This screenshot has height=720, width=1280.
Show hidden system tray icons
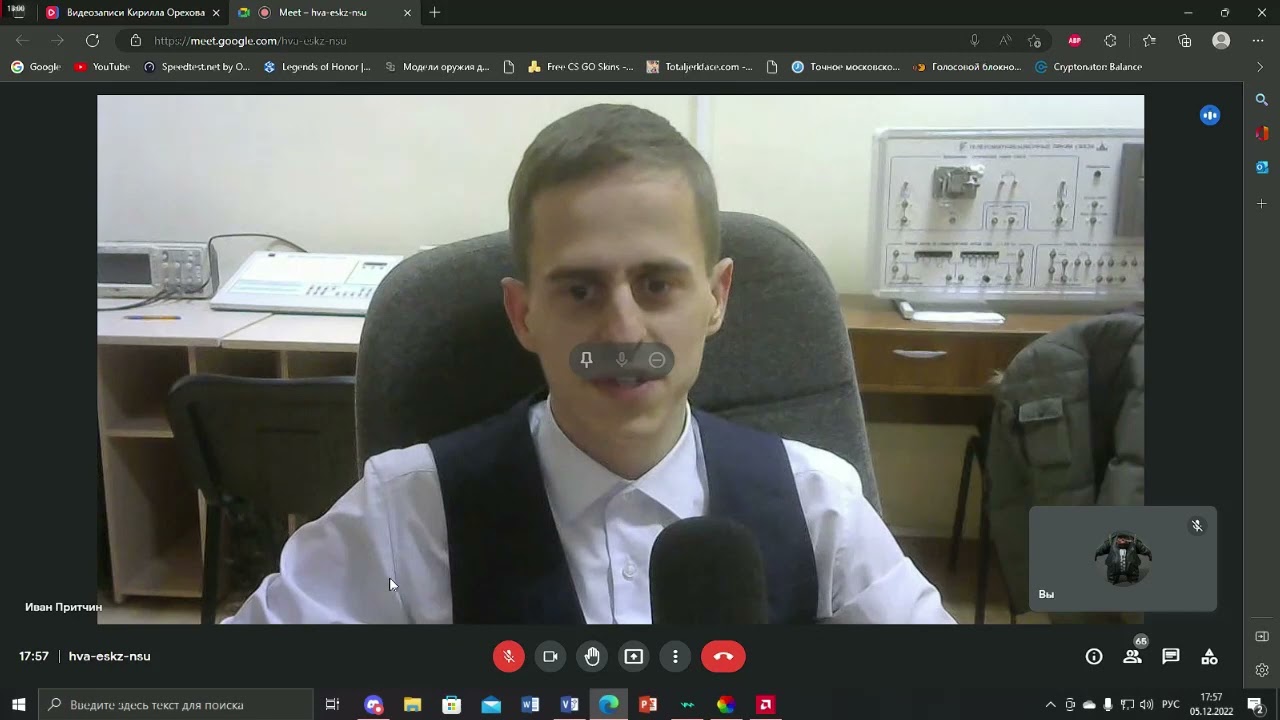point(1050,705)
